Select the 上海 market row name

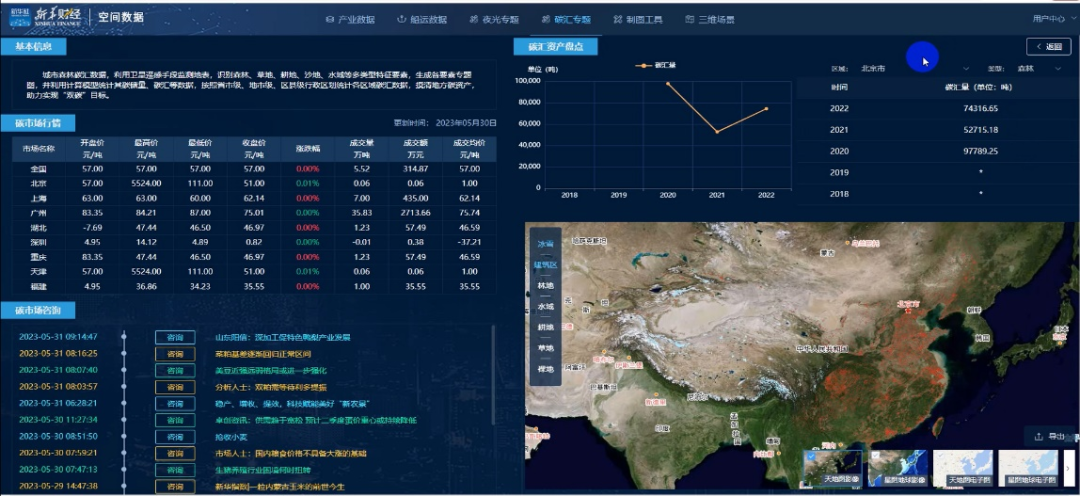point(39,198)
